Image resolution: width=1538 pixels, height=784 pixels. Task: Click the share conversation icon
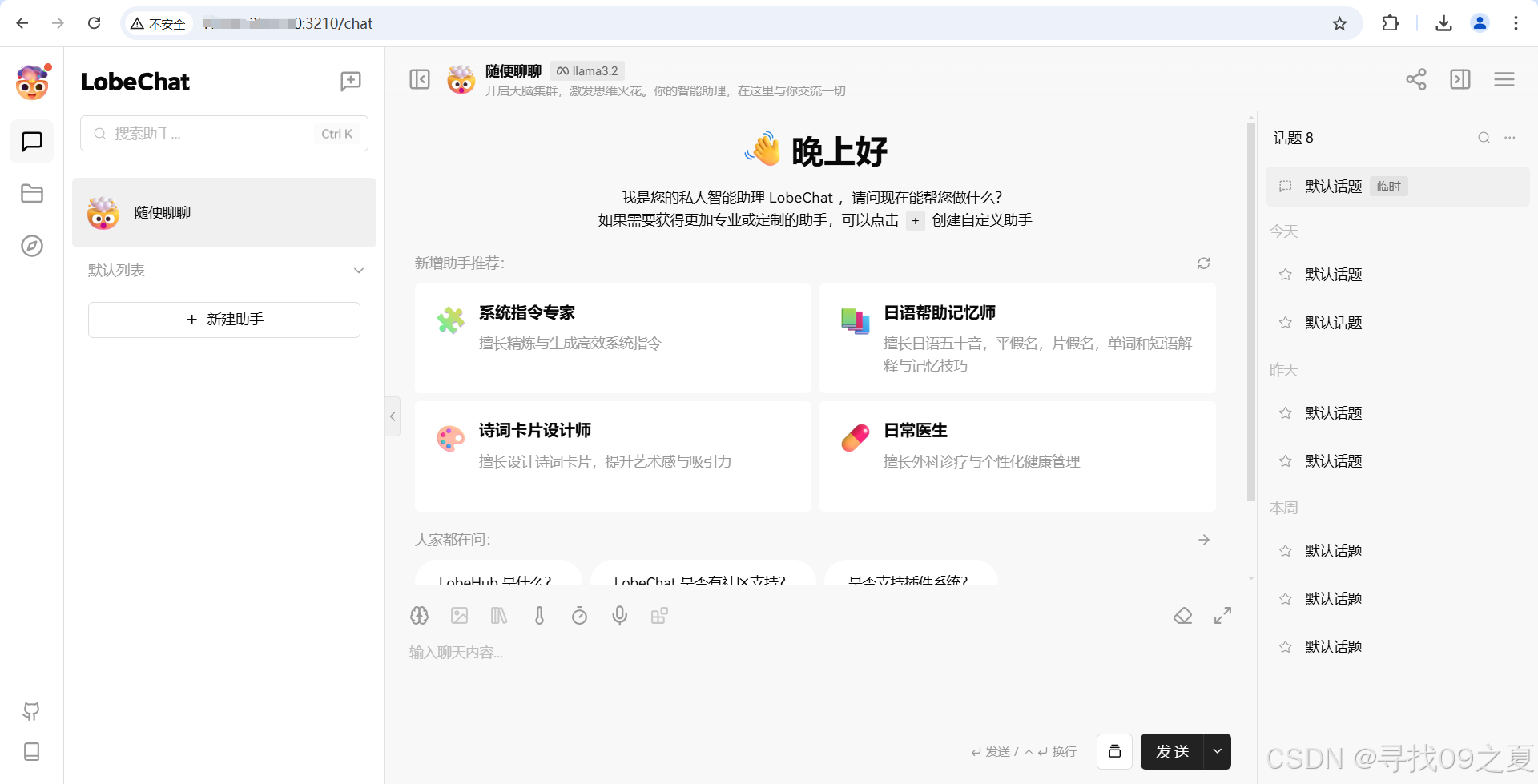tap(1416, 79)
